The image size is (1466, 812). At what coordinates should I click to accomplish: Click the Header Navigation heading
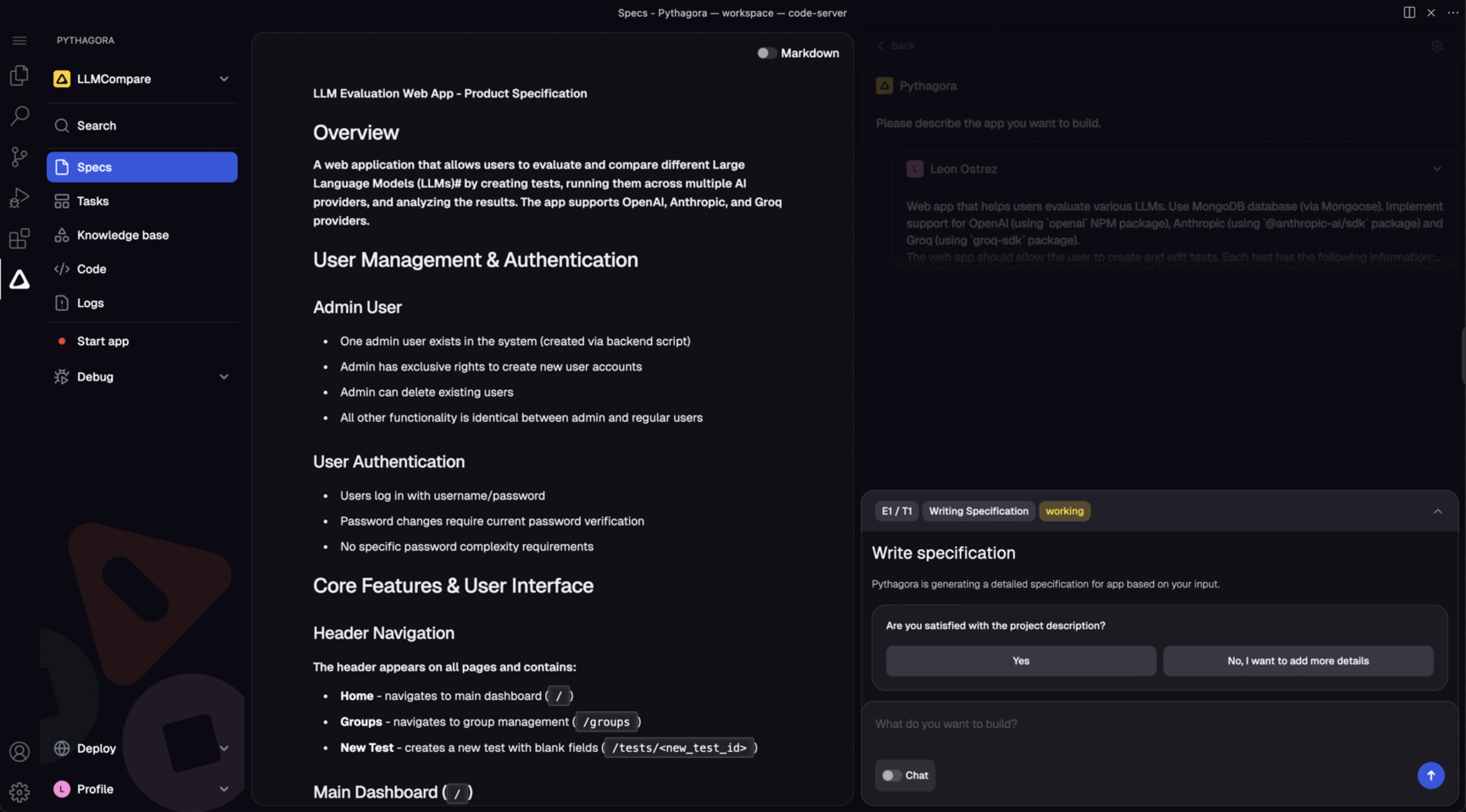384,633
